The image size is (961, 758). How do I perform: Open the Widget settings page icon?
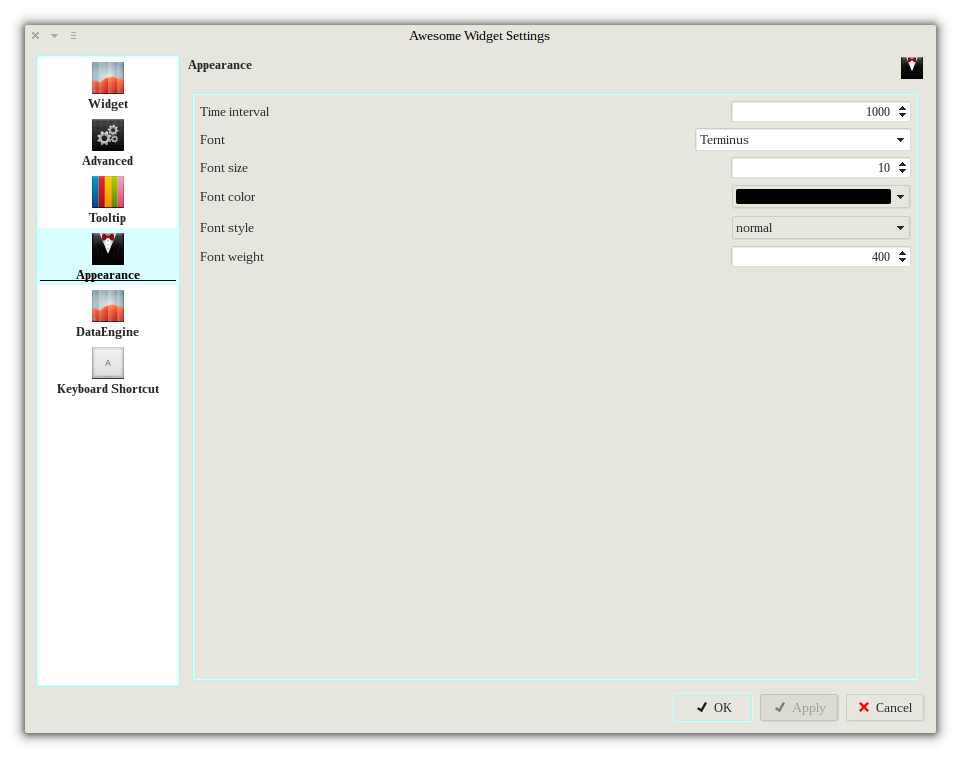pos(108,78)
